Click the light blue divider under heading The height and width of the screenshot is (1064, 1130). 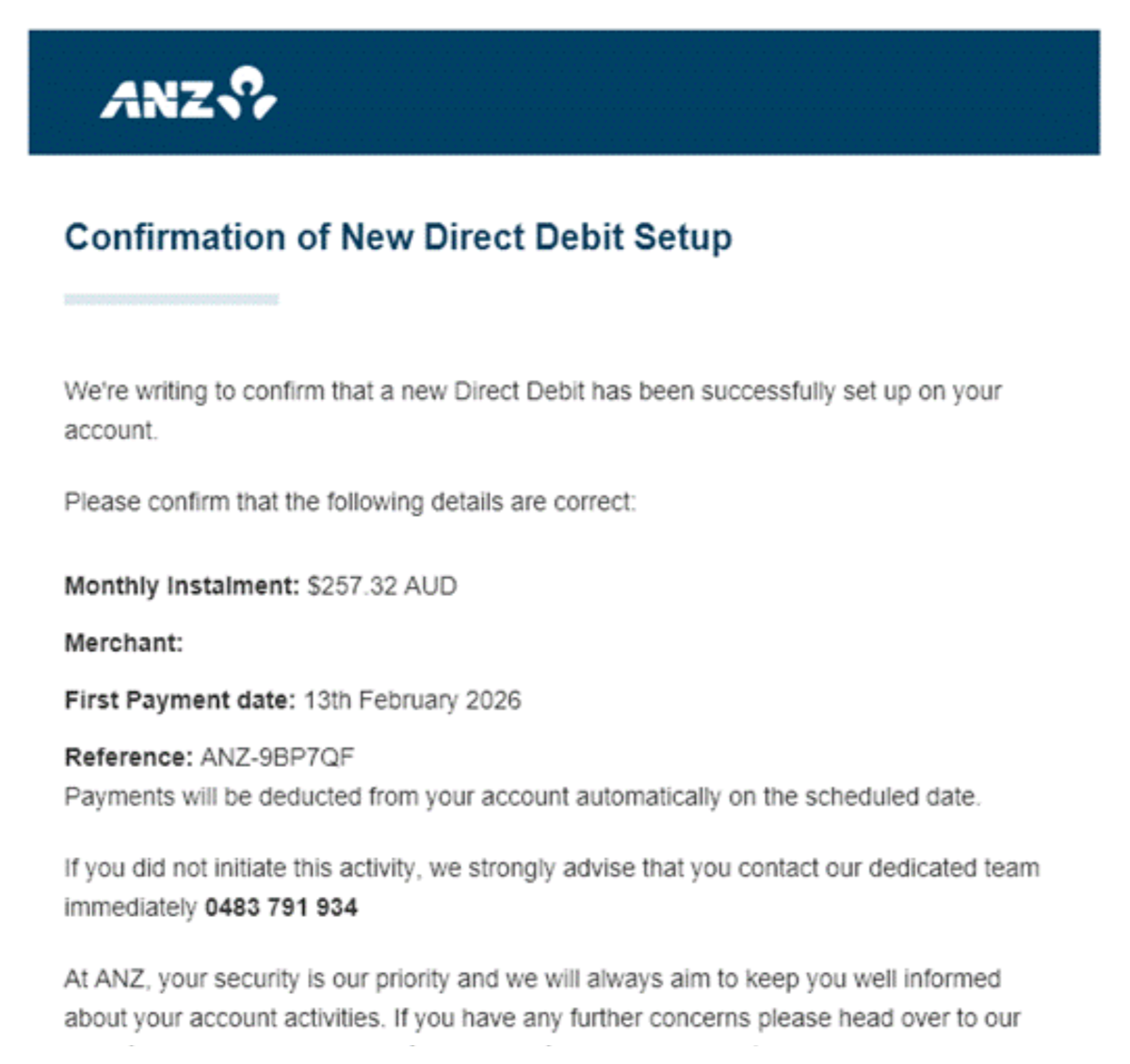(x=171, y=299)
